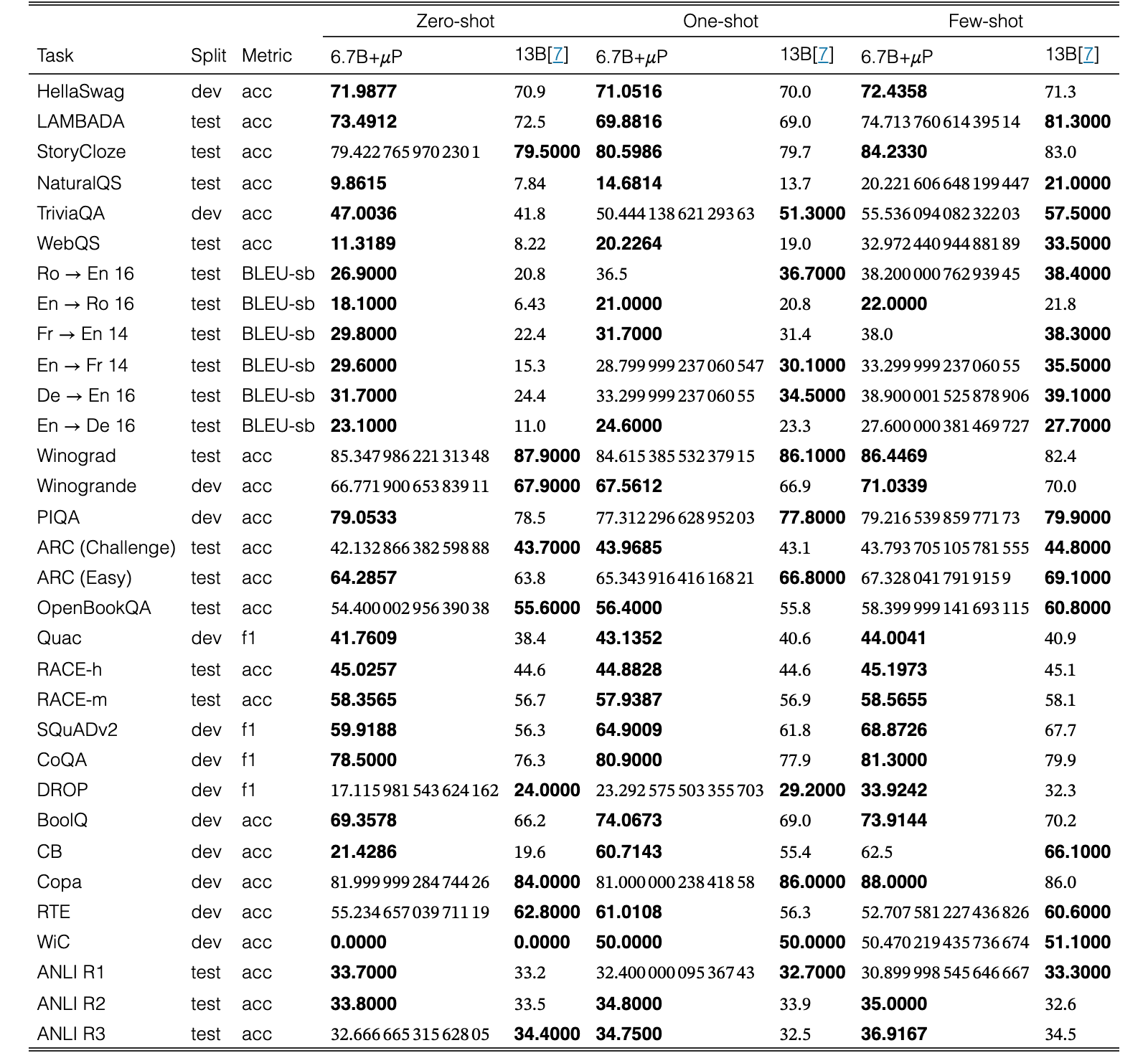Viewport: 1148px width, 1053px height.
Task: Click the BoolQ task name
Action: [x=62, y=821]
